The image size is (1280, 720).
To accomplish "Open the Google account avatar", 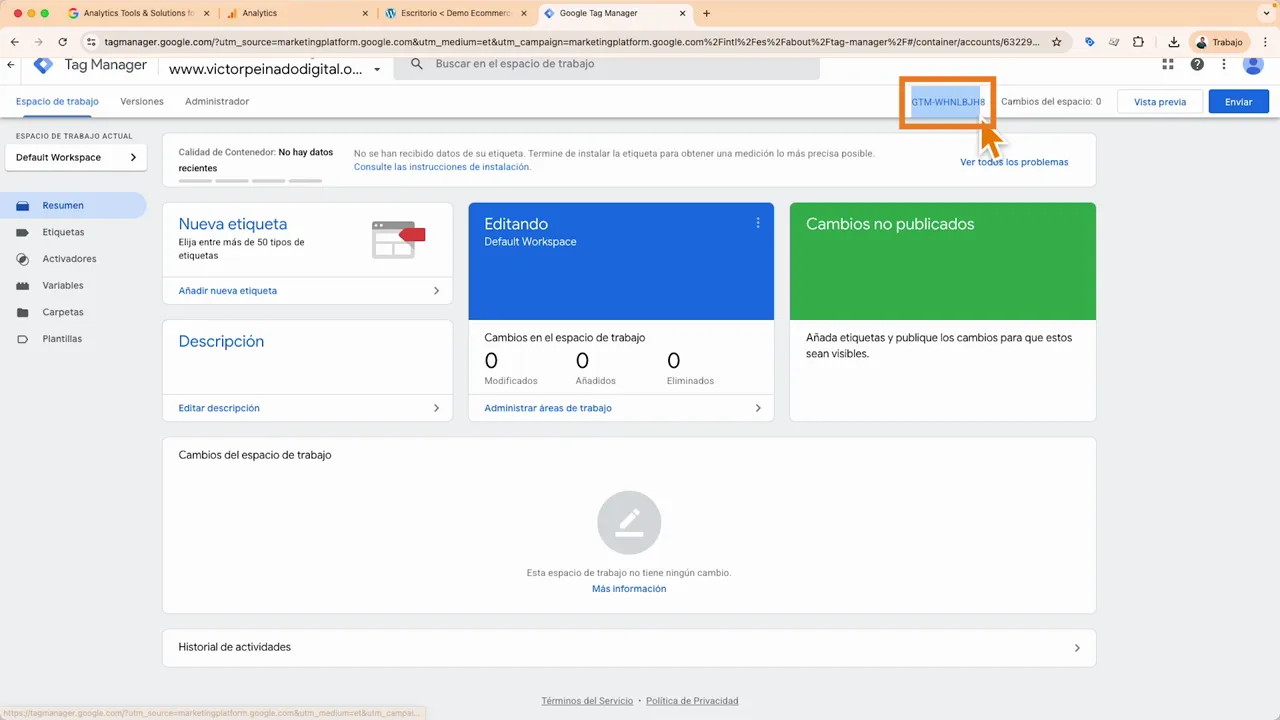I will [1253, 64].
